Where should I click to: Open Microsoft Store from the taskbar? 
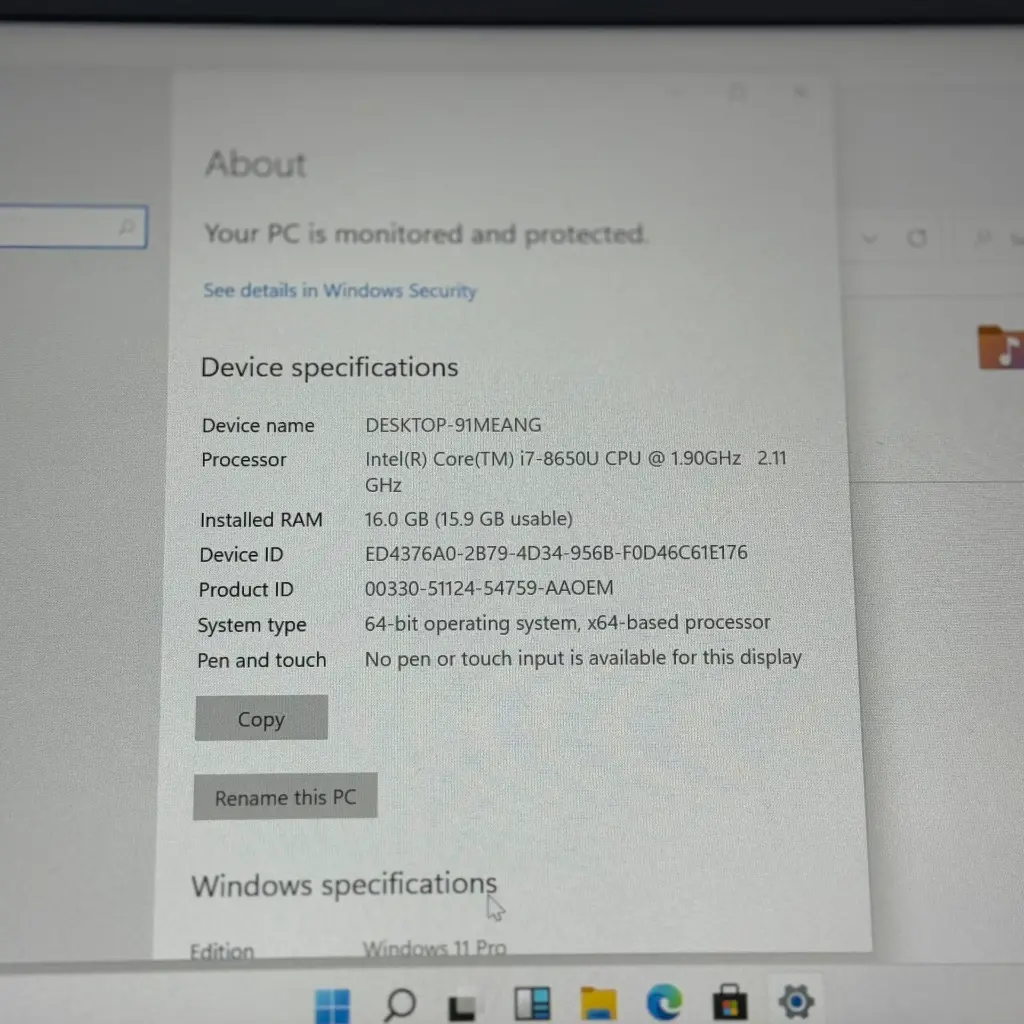click(x=729, y=1002)
